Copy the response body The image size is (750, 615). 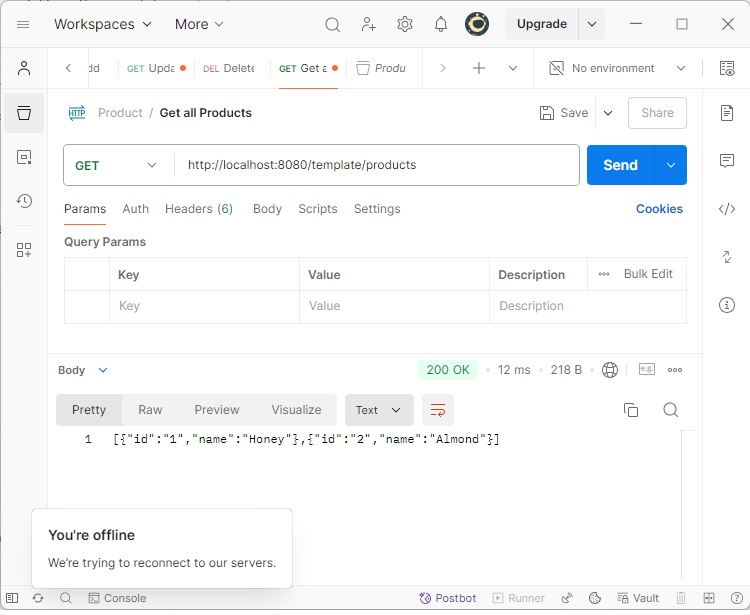631,410
